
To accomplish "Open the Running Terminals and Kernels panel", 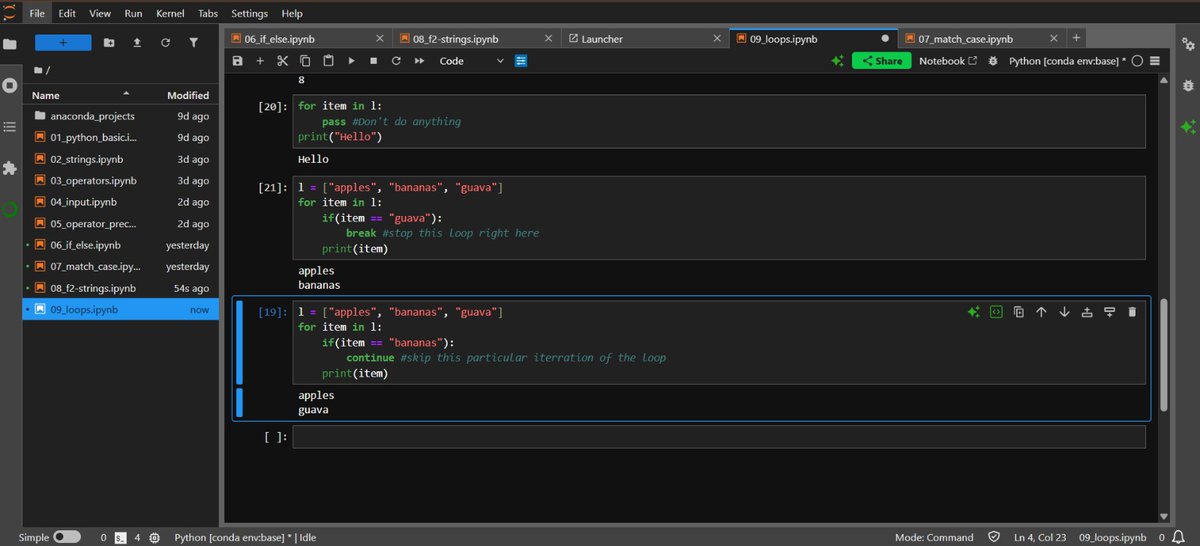I will click(10, 85).
